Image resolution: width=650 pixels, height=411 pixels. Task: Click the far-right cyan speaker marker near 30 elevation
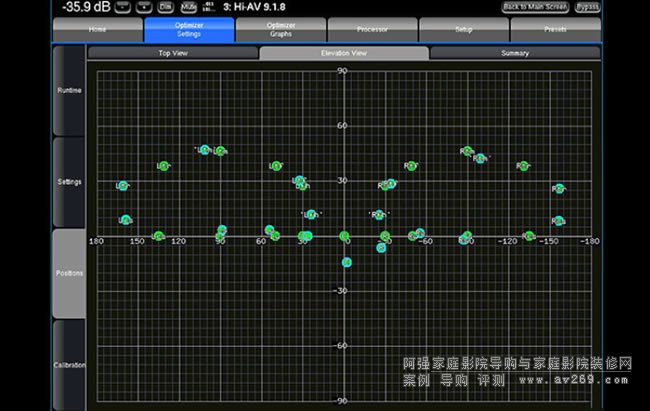click(559, 188)
